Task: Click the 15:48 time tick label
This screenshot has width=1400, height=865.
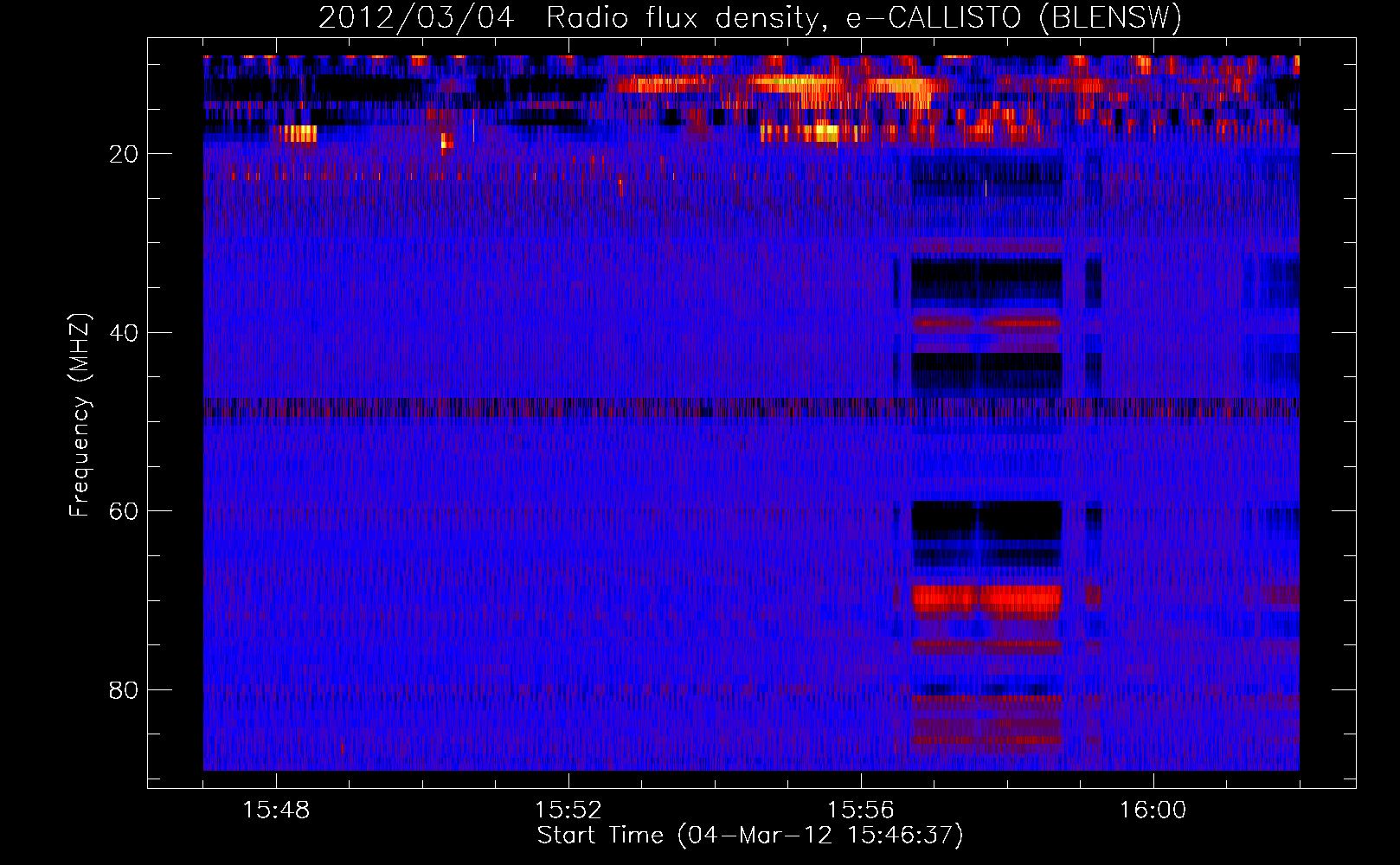Action: point(276,811)
